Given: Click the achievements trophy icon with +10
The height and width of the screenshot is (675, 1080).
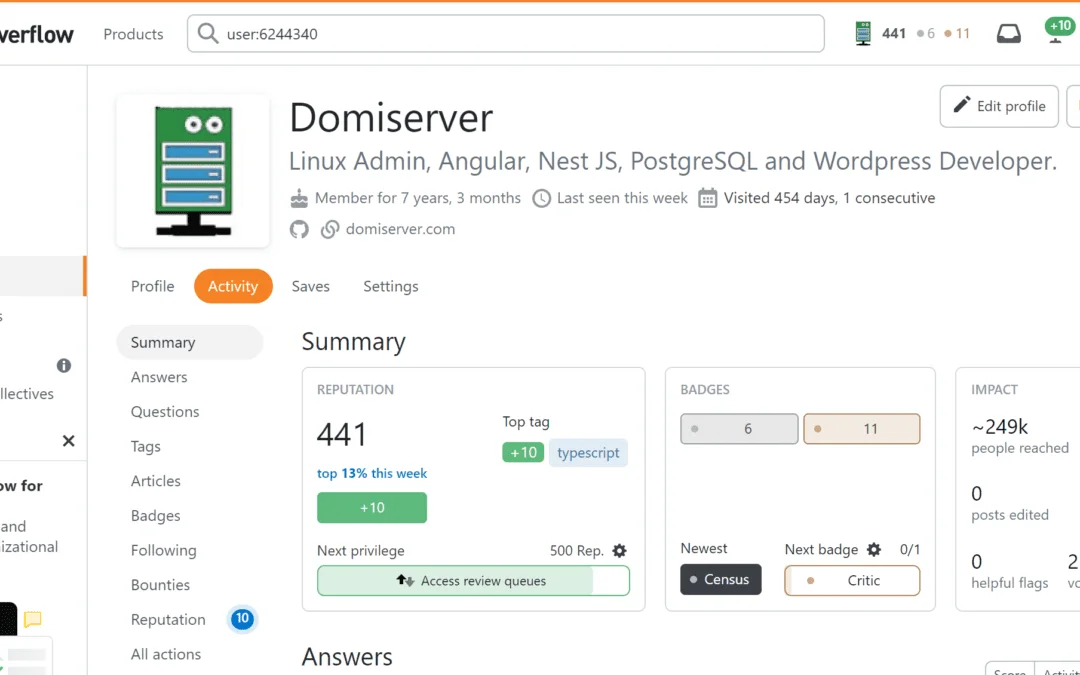Looking at the screenshot, I should pyautogui.click(x=1059, y=32).
